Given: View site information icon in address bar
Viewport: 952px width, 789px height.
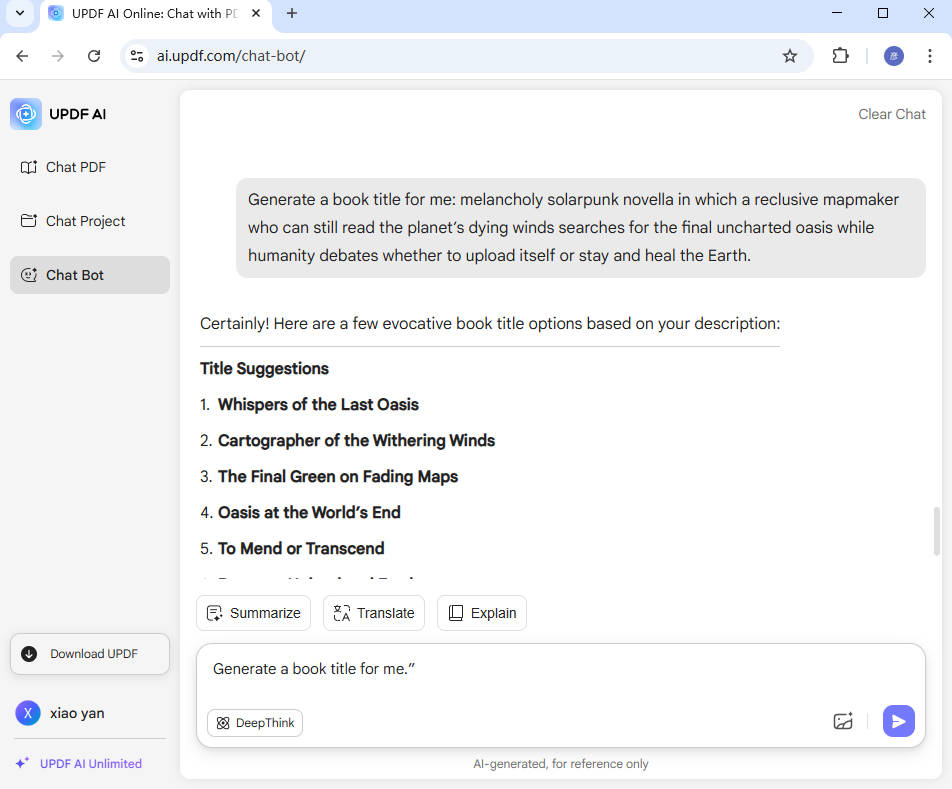Looking at the screenshot, I should (x=137, y=56).
